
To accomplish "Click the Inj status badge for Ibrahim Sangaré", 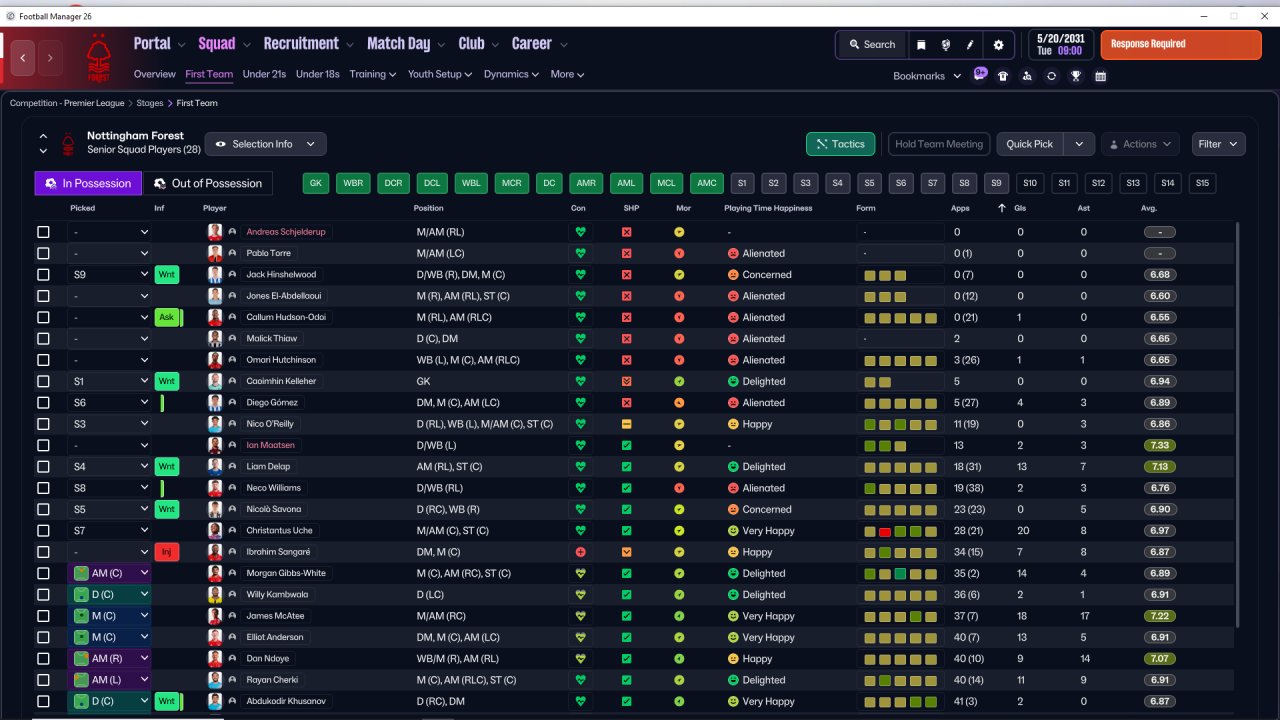I will pos(166,552).
